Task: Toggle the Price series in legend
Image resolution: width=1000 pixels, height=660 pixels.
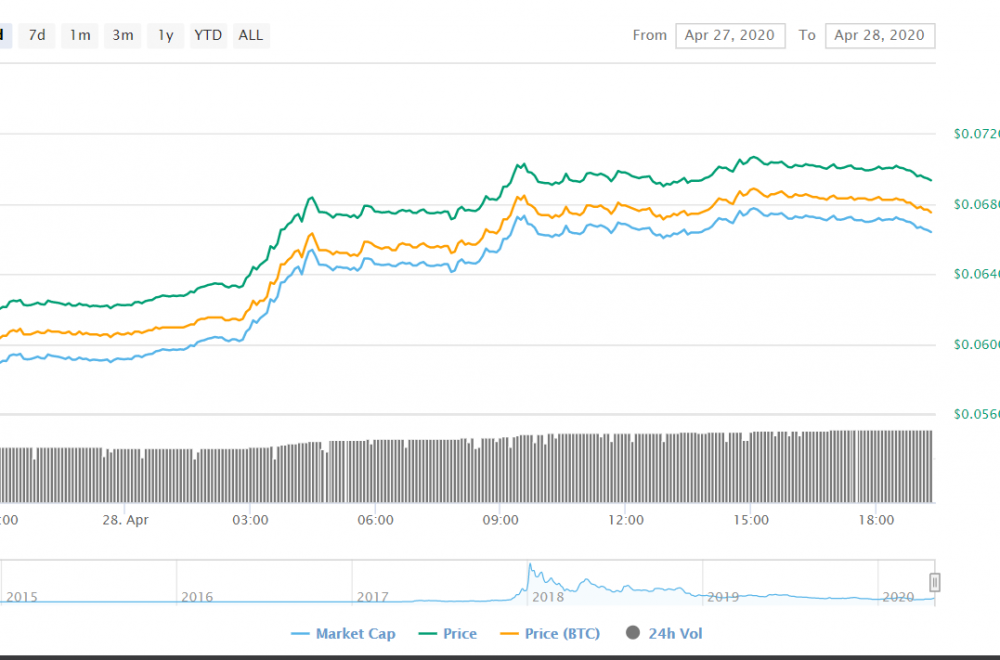Action: pyautogui.click(x=448, y=634)
